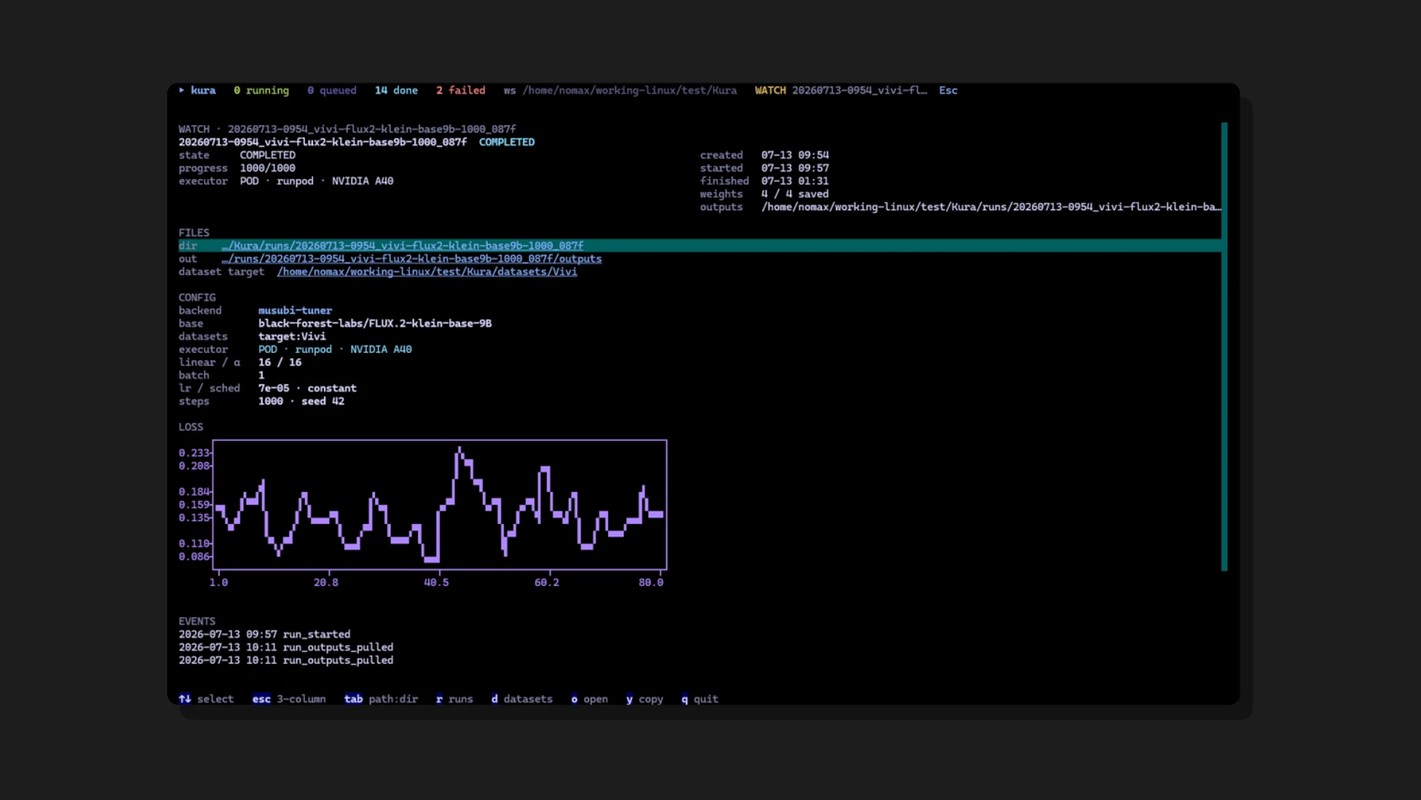Viewport: 1421px width, 800px height.
Task: Click the Esc key in the header
Action: pyautogui.click(x=948, y=91)
